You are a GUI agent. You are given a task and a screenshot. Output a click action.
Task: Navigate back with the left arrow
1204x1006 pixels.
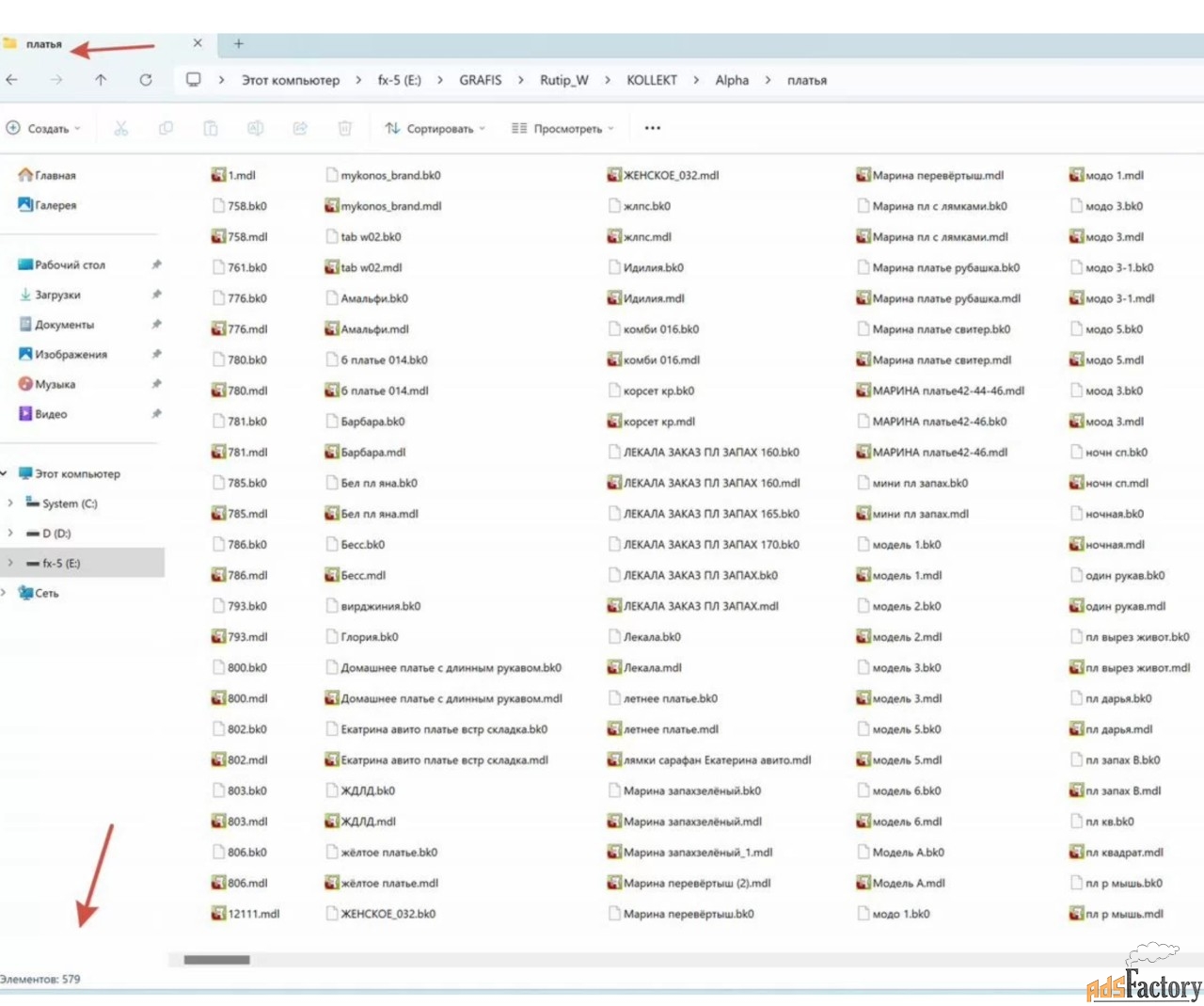(12, 80)
